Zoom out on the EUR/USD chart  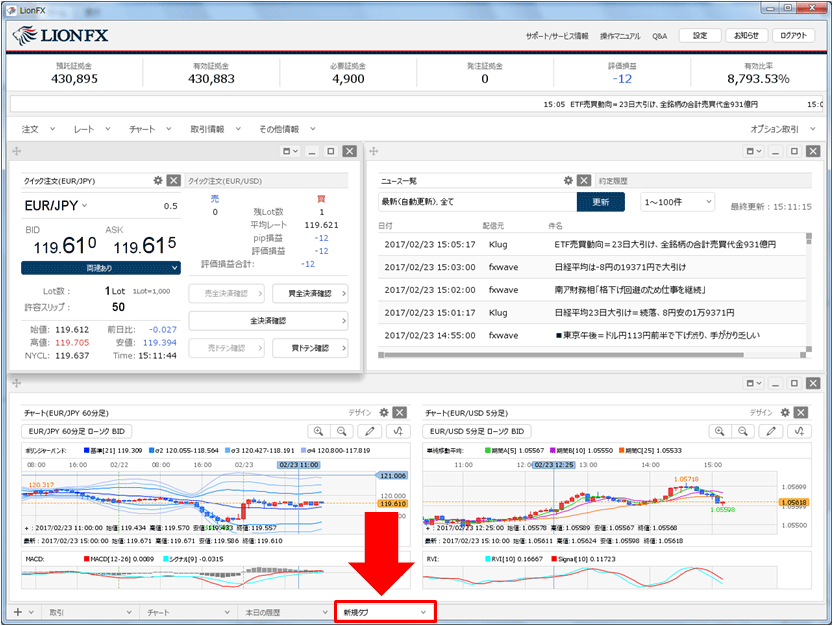(x=744, y=431)
